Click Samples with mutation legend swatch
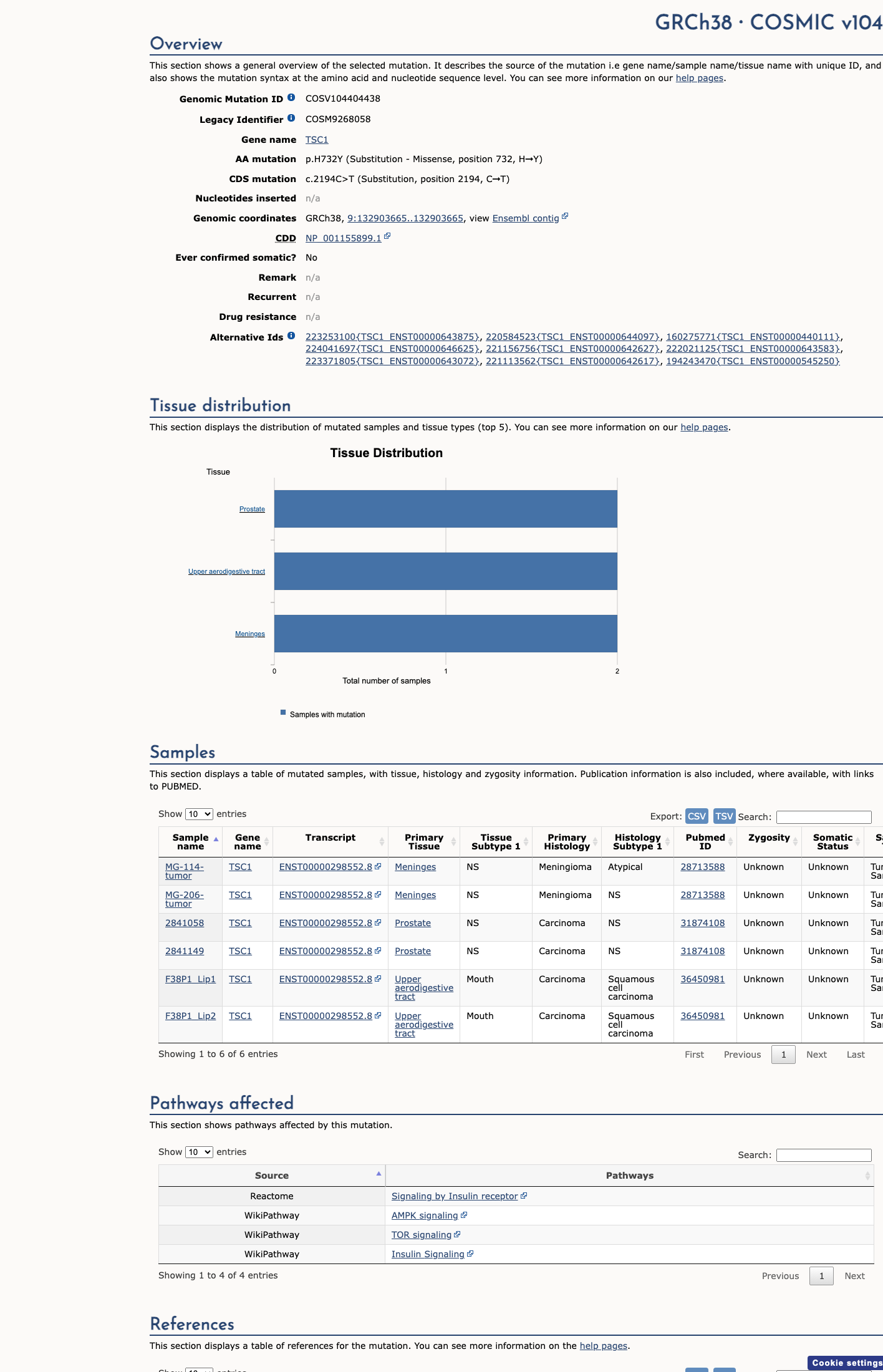This screenshot has width=883, height=1372. 283,712
